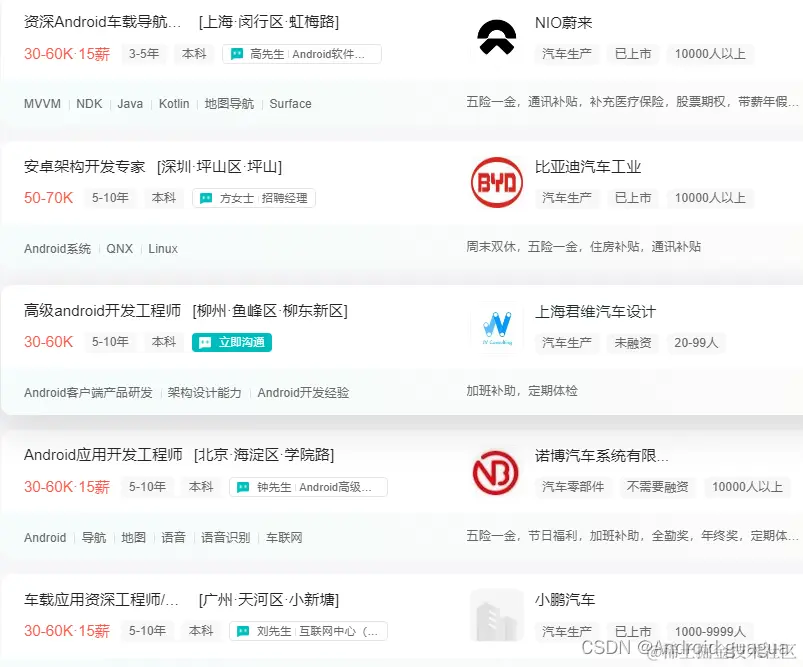Click the 10000人以上 tag under NIO蔚来
The height and width of the screenshot is (667, 803).
pyautogui.click(x=709, y=54)
